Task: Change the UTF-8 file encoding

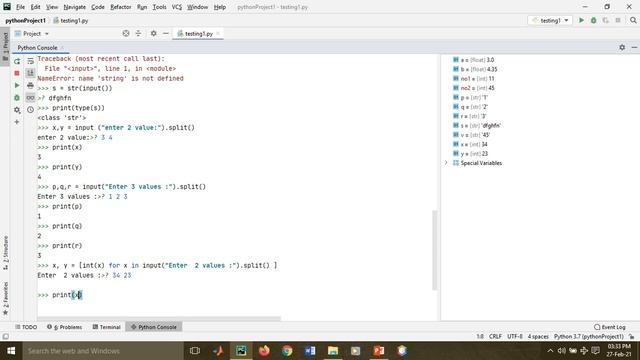Action: pos(515,337)
